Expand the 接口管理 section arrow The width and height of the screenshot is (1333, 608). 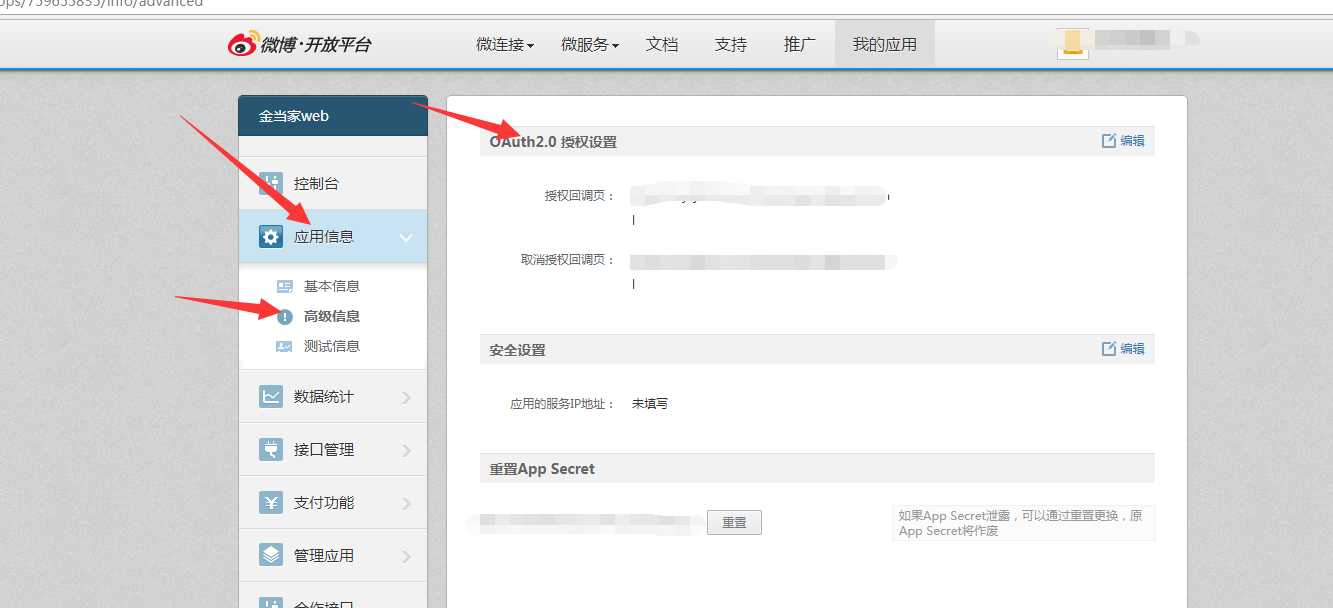(x=406, y=450)
